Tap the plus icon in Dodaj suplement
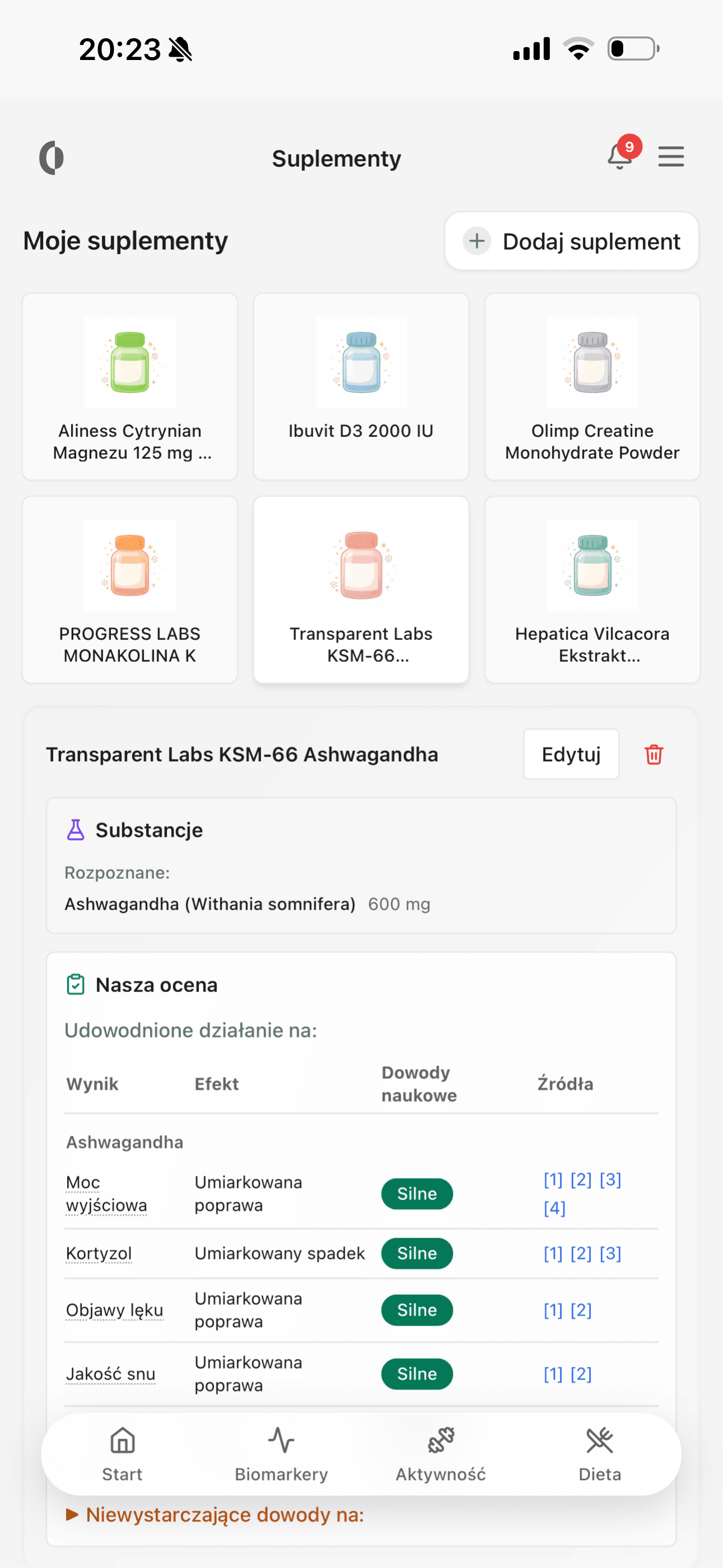723x1568 pixels. [477, 241]
